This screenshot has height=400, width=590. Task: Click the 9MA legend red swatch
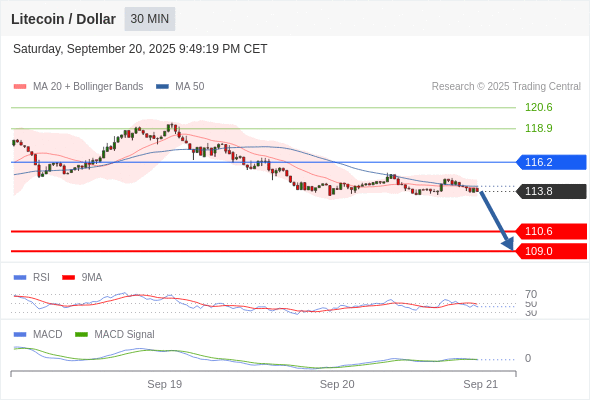click(x=68, y=278)
